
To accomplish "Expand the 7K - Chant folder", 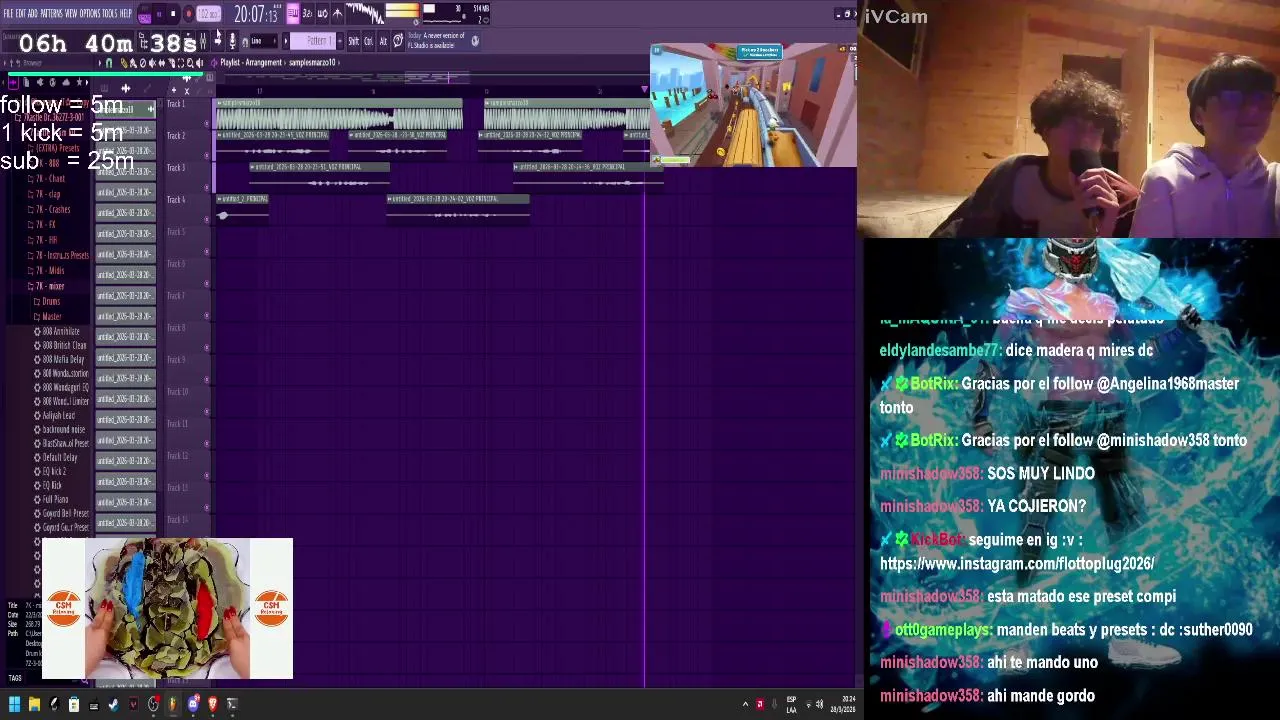I will (46, 179).
